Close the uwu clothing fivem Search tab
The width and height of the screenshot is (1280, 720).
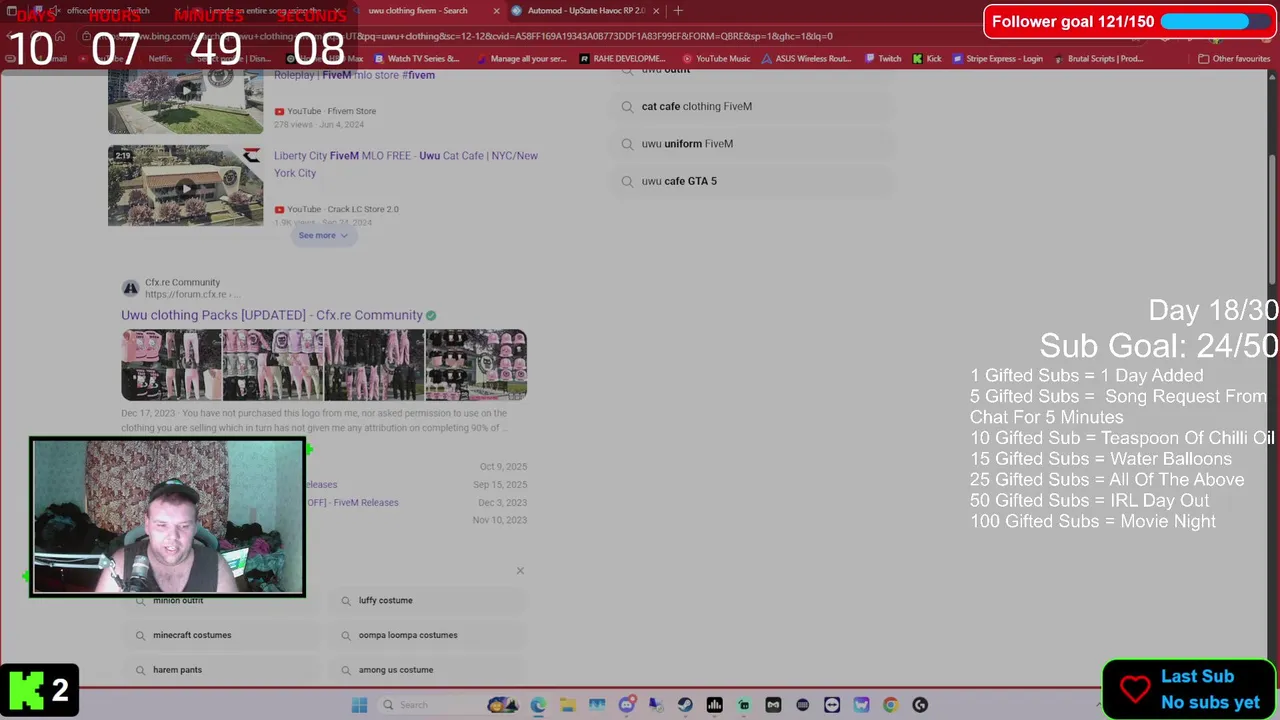click(496, 11)
